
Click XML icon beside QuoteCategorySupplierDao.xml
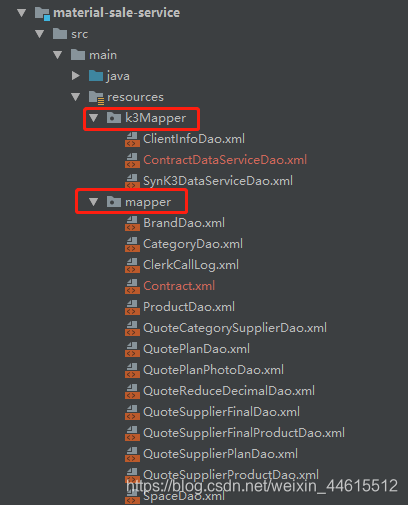click(132, 328)
